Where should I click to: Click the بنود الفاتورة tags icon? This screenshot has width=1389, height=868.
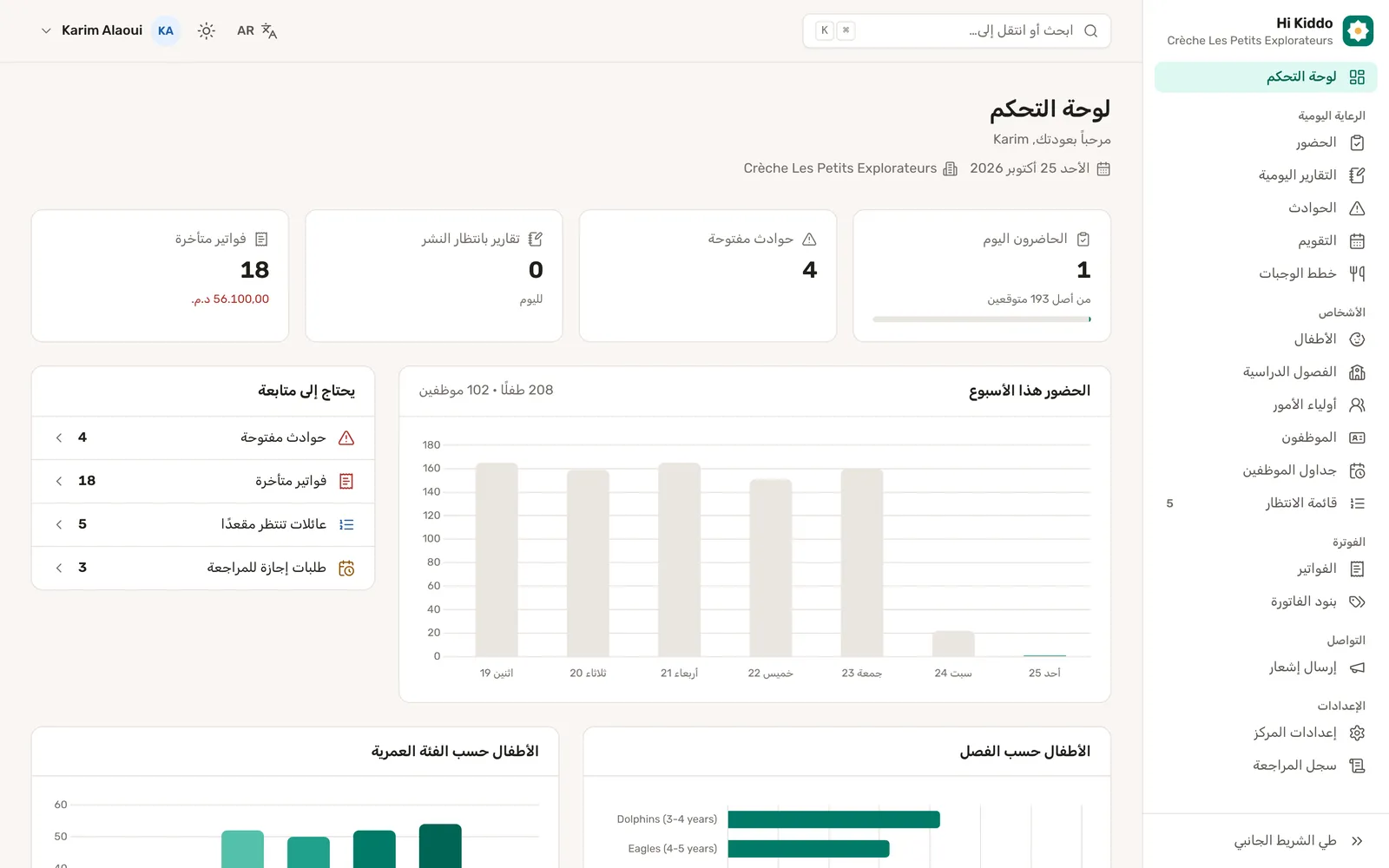1358,602
